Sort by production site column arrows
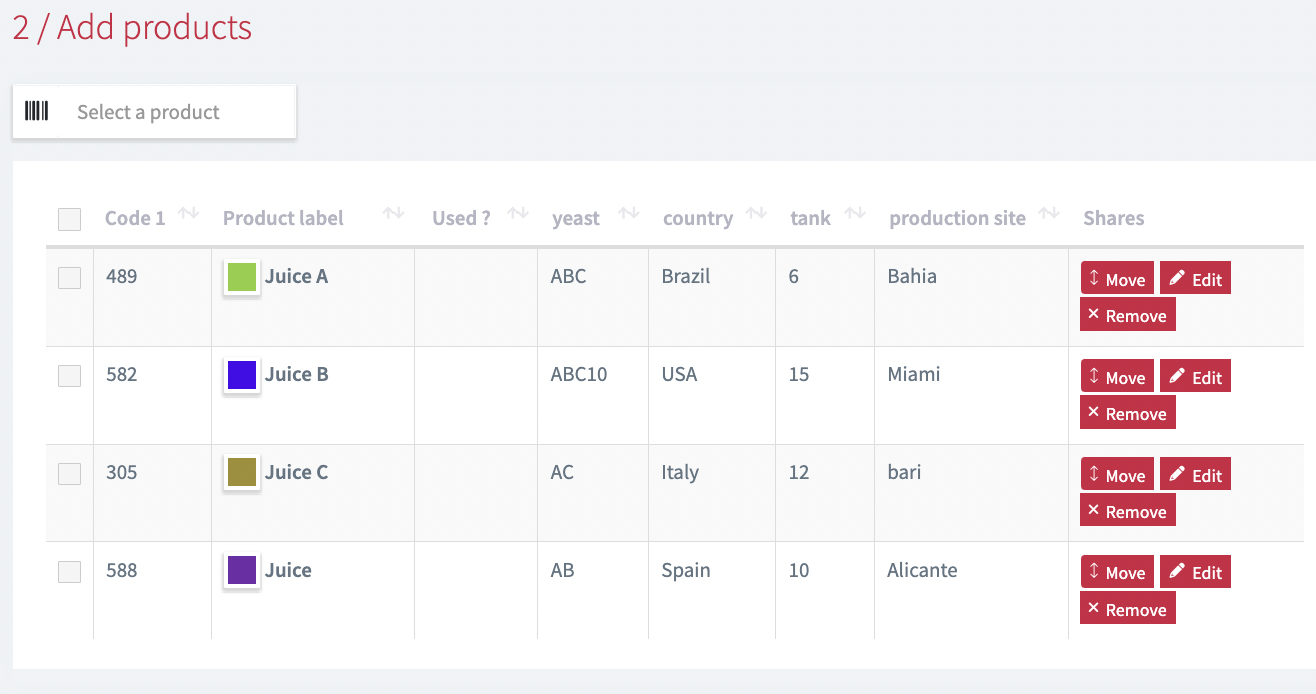The height and width of the screenshot is (694, 1316). [x=1049, y=213]
